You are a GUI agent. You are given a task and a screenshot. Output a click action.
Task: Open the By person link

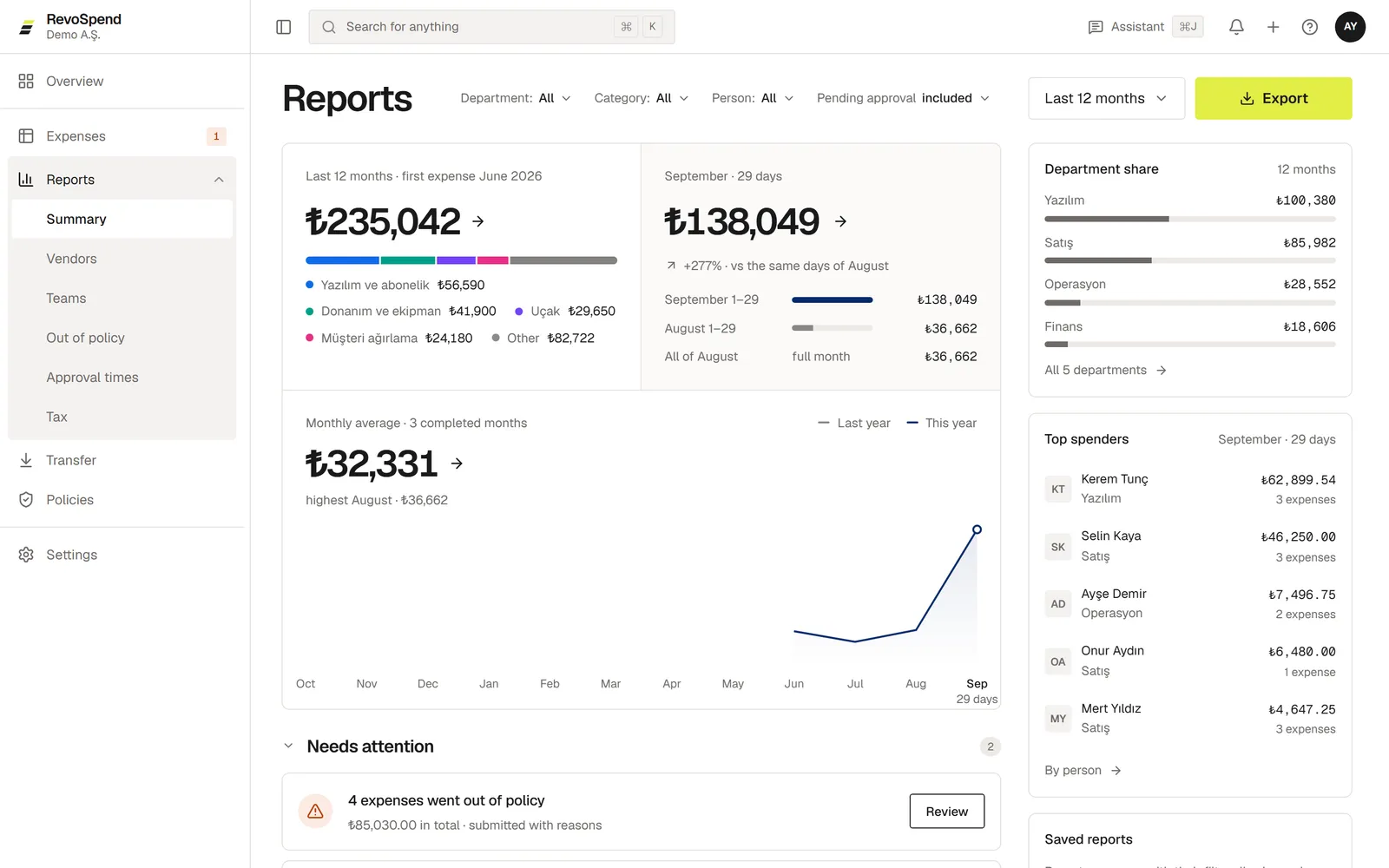[1083, 771]
